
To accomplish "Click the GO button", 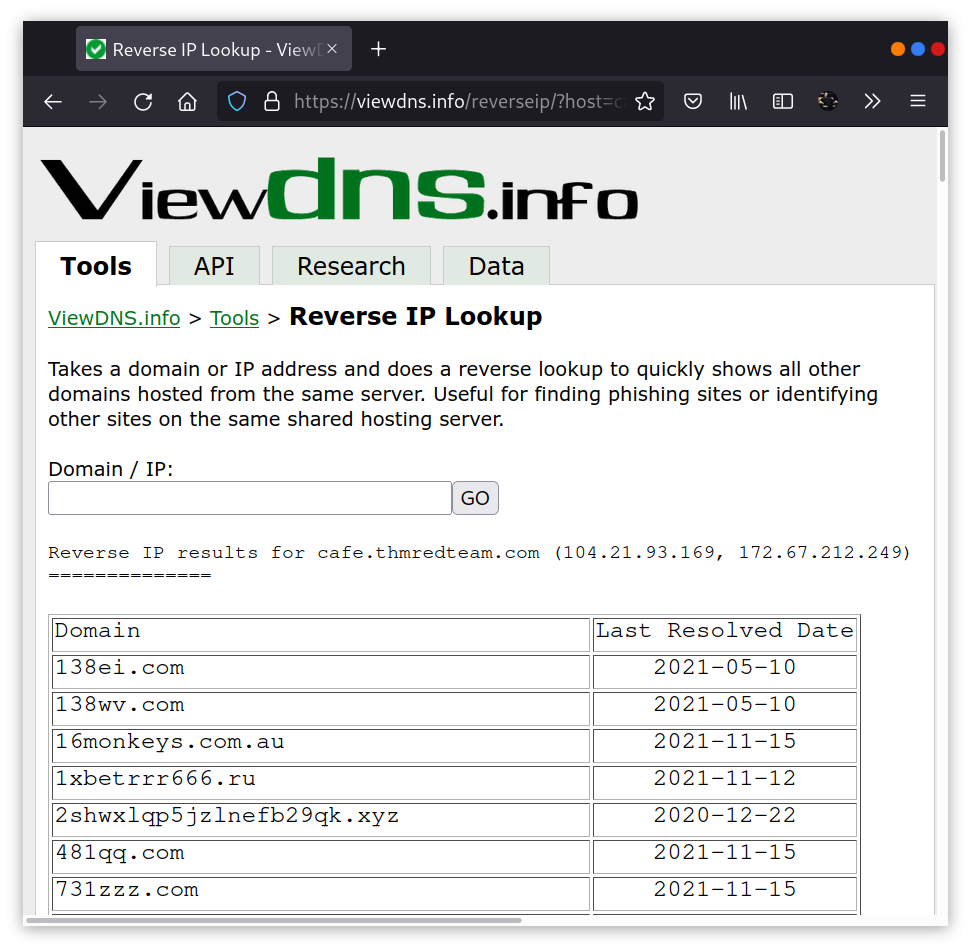I will click(476, 498).
